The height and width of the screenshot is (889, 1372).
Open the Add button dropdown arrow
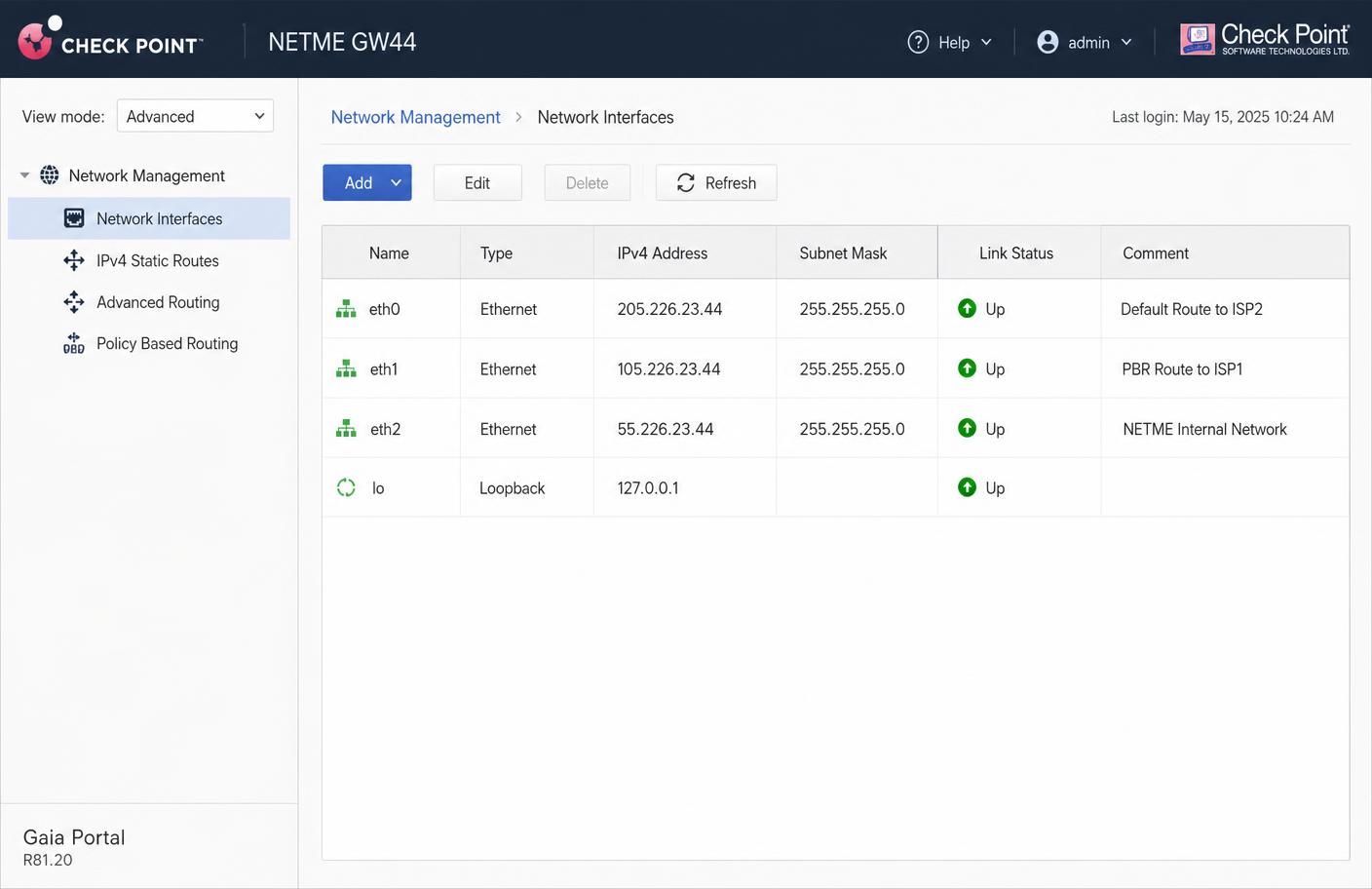(x=396, y=182)
